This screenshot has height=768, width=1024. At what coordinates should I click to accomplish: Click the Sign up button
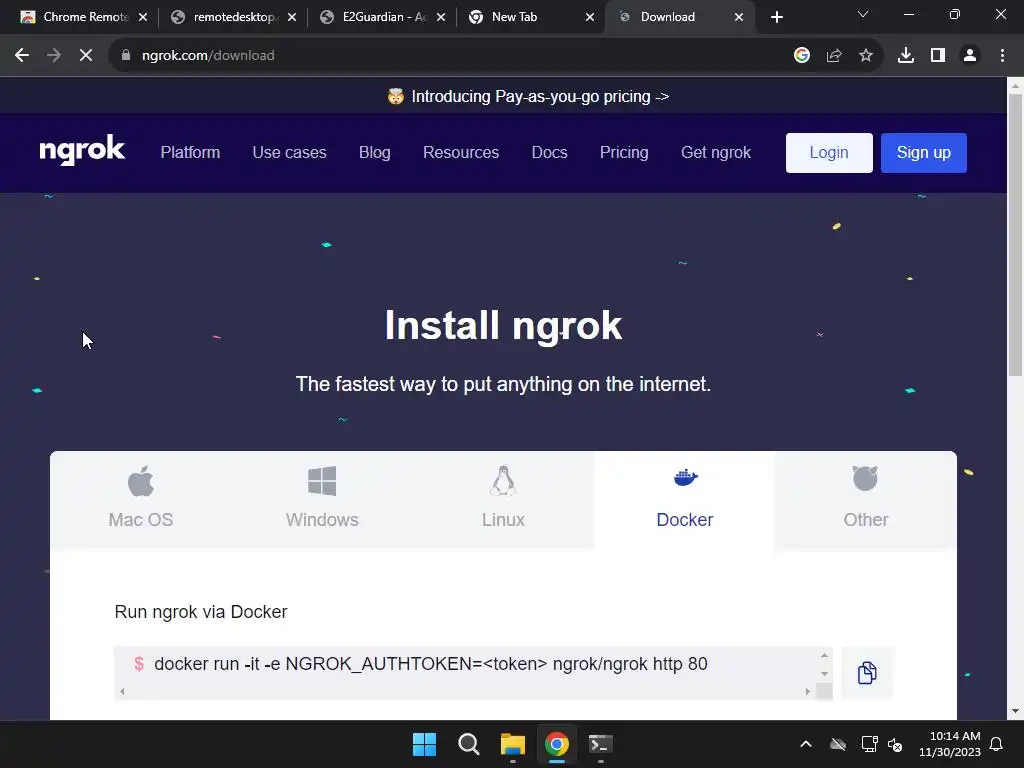tap(923, 153)
